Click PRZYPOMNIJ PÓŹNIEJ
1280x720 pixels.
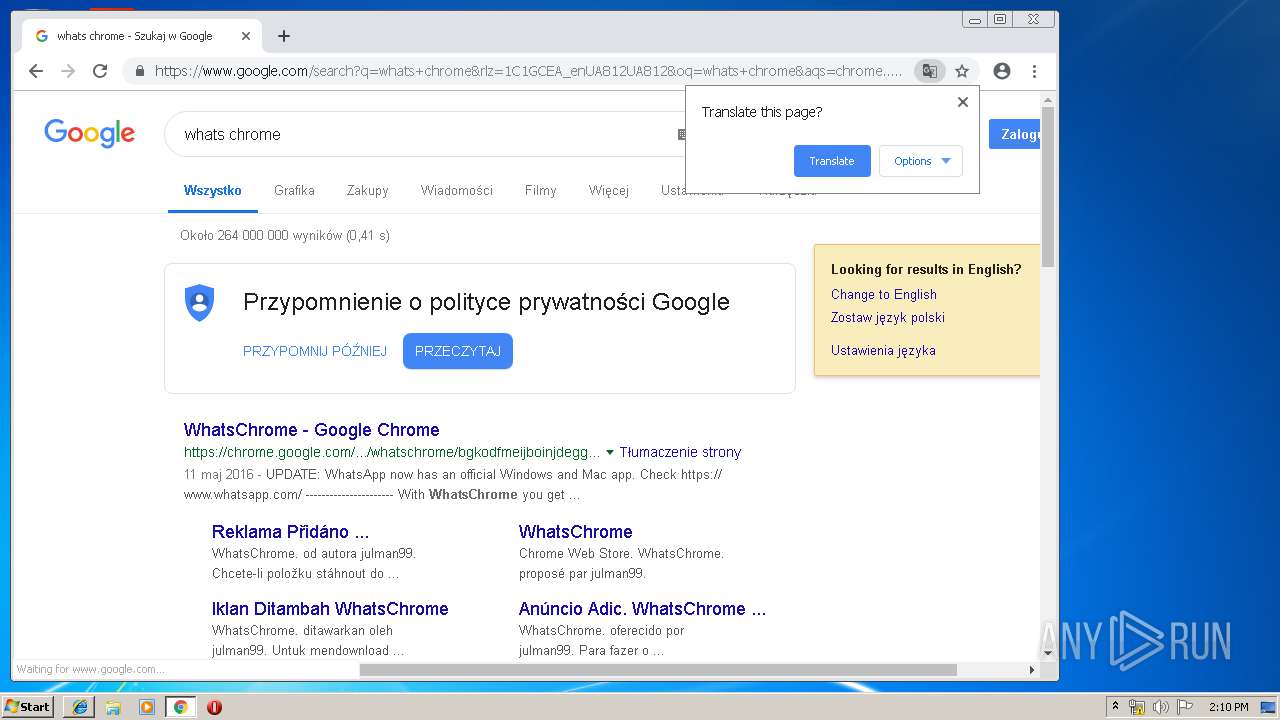[315, 351]
